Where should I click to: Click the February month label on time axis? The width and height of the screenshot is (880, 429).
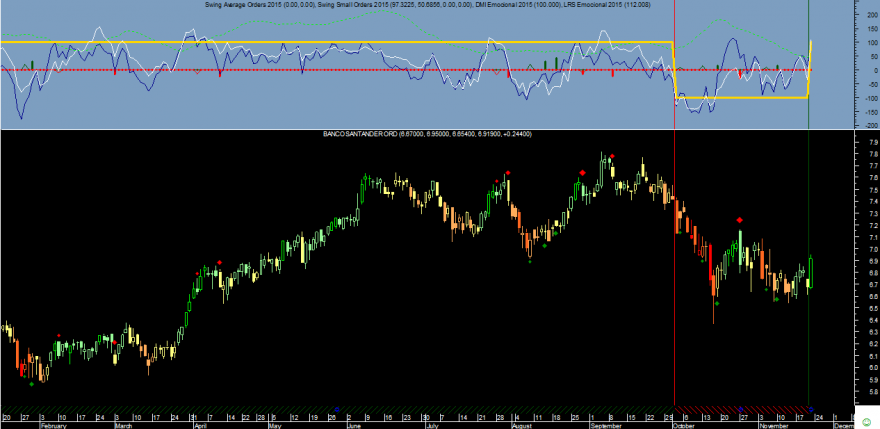54,426
